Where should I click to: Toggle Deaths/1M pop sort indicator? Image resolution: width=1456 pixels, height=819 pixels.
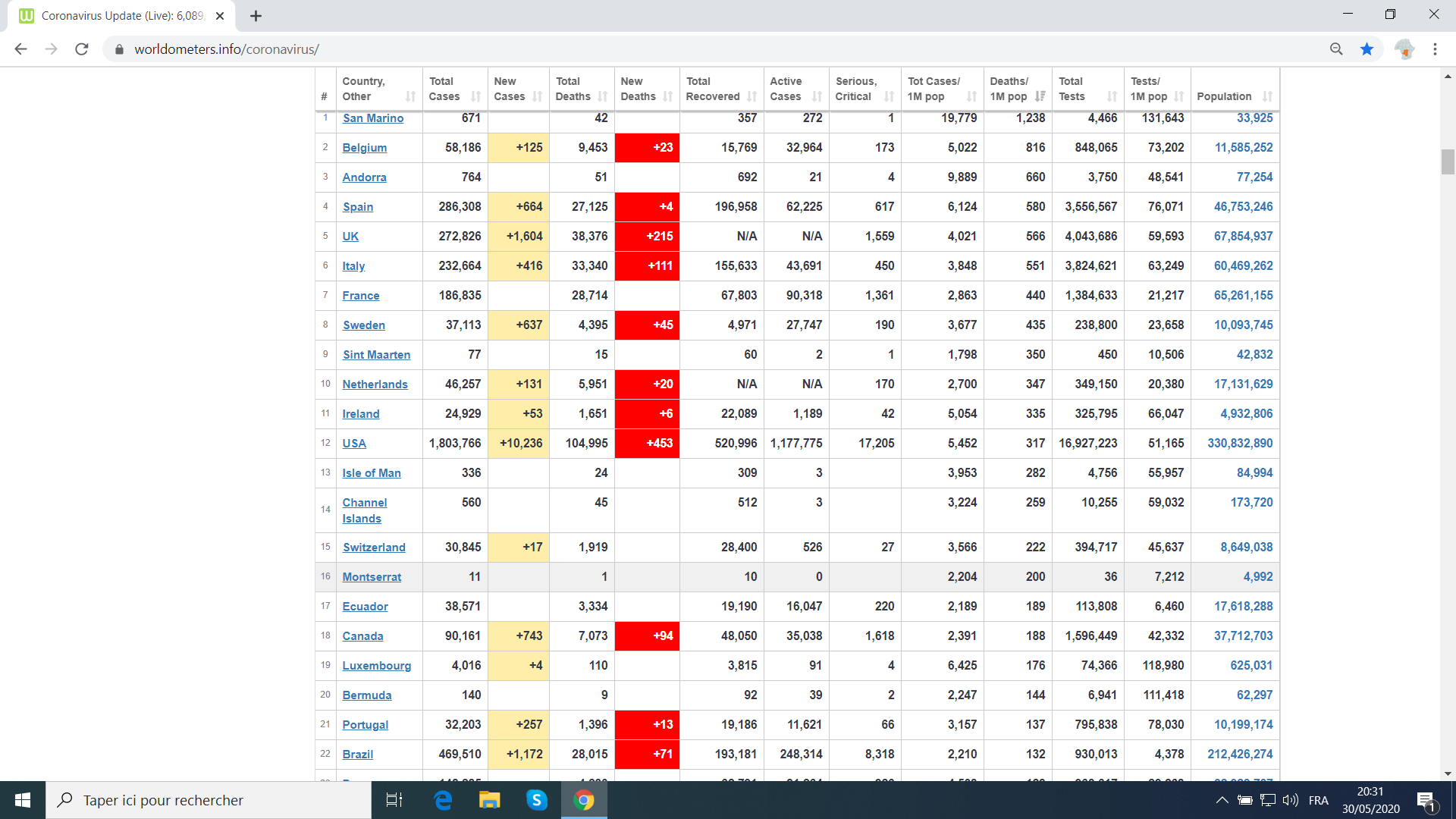click(1040, 96)
